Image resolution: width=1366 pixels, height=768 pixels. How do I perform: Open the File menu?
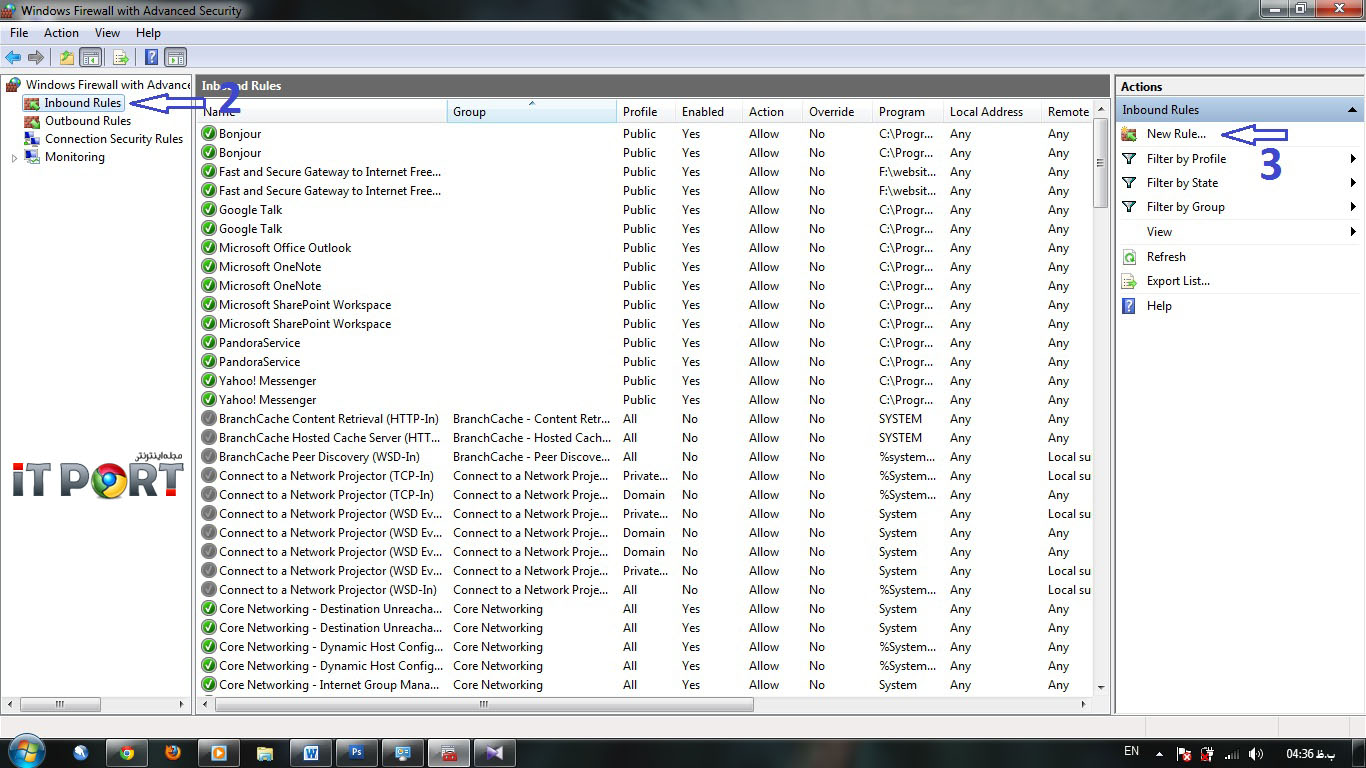click(x=19, y=33)
